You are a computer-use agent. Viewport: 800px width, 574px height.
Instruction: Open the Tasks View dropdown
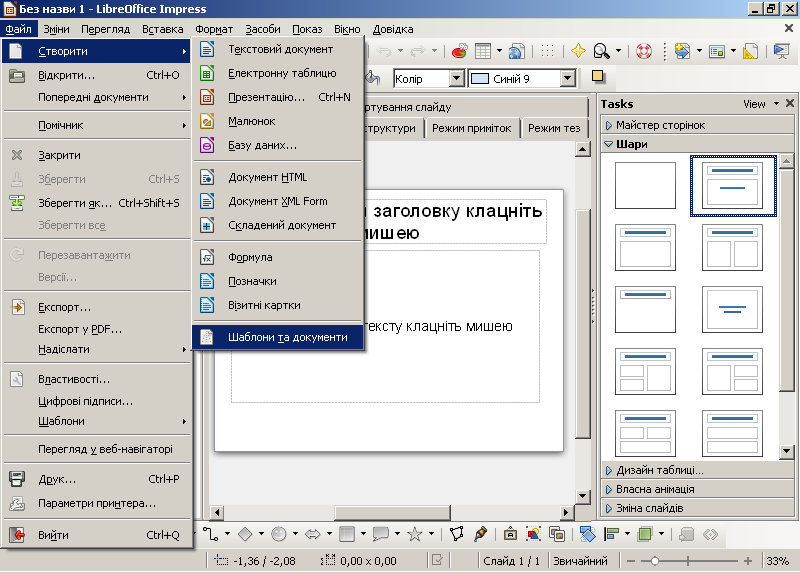pos(761,104)
